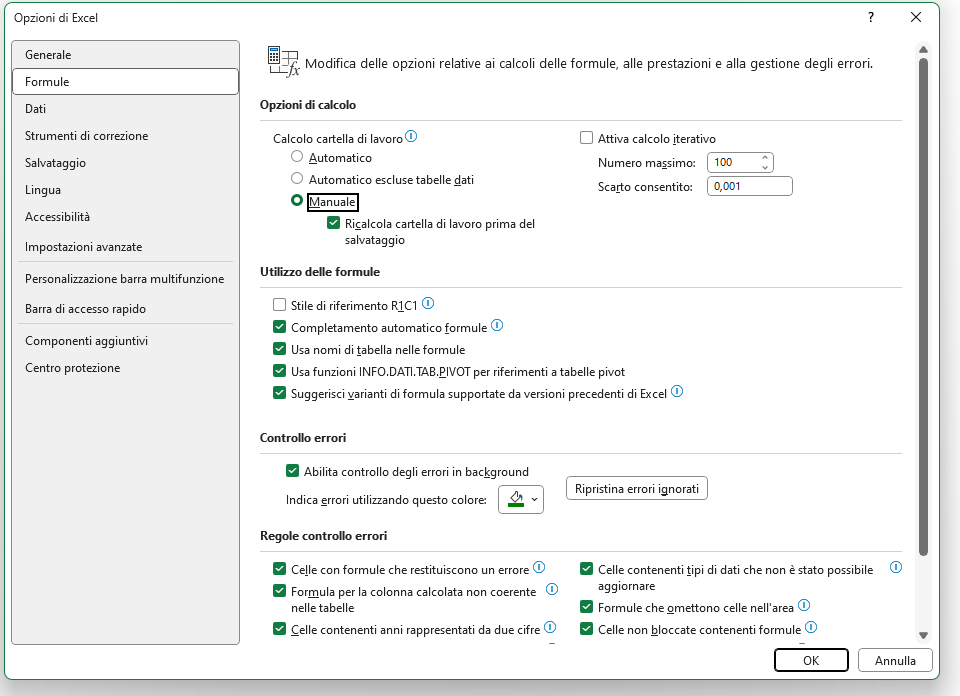The image size is (960, 696).
Task: Open the Lingua options category
Action: 126,189
